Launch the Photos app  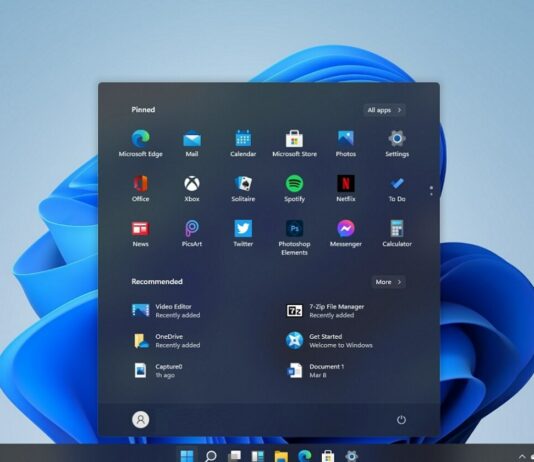pos(346,143)
